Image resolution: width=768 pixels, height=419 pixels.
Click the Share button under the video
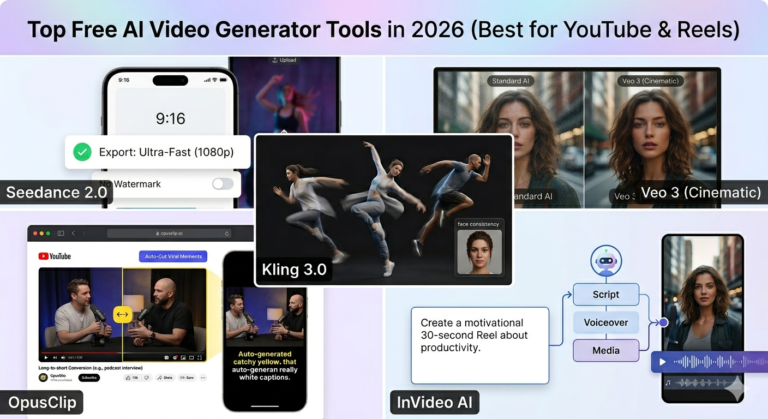165,378
